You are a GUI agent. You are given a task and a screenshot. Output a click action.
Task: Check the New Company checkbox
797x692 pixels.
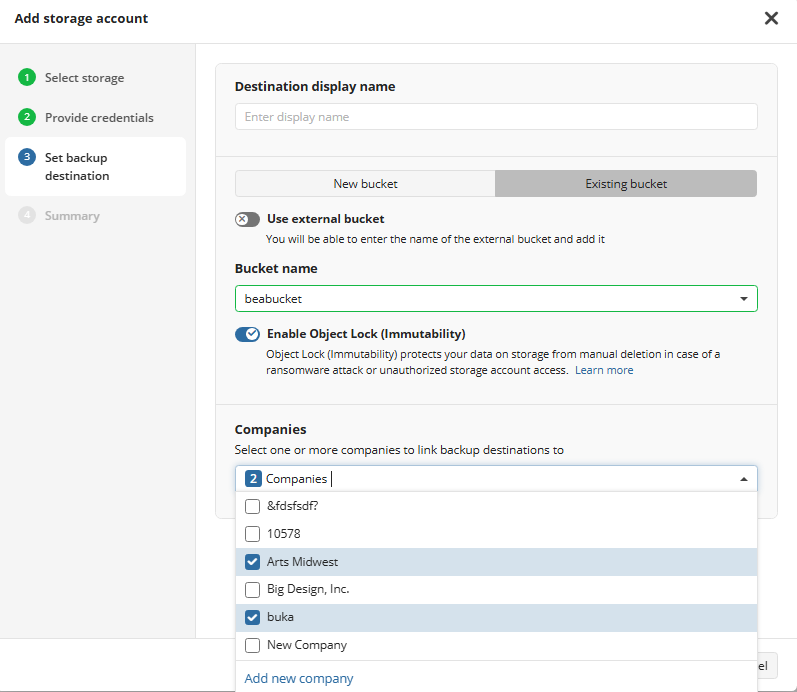click(x=252, y=645)
